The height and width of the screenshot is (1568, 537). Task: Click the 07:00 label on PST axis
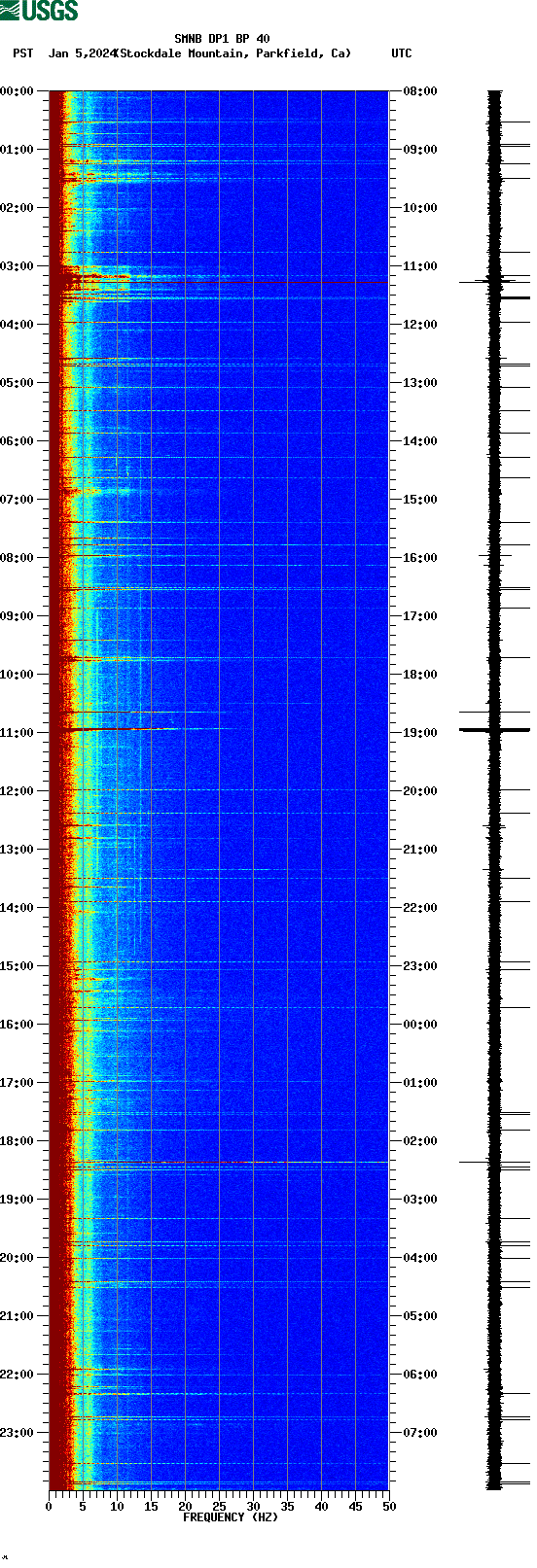point(18,500)
